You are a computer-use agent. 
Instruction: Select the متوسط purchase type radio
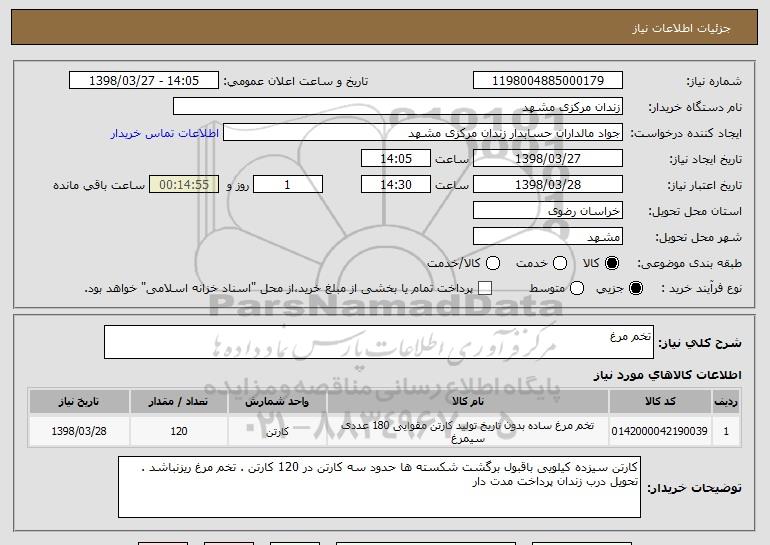577,288
